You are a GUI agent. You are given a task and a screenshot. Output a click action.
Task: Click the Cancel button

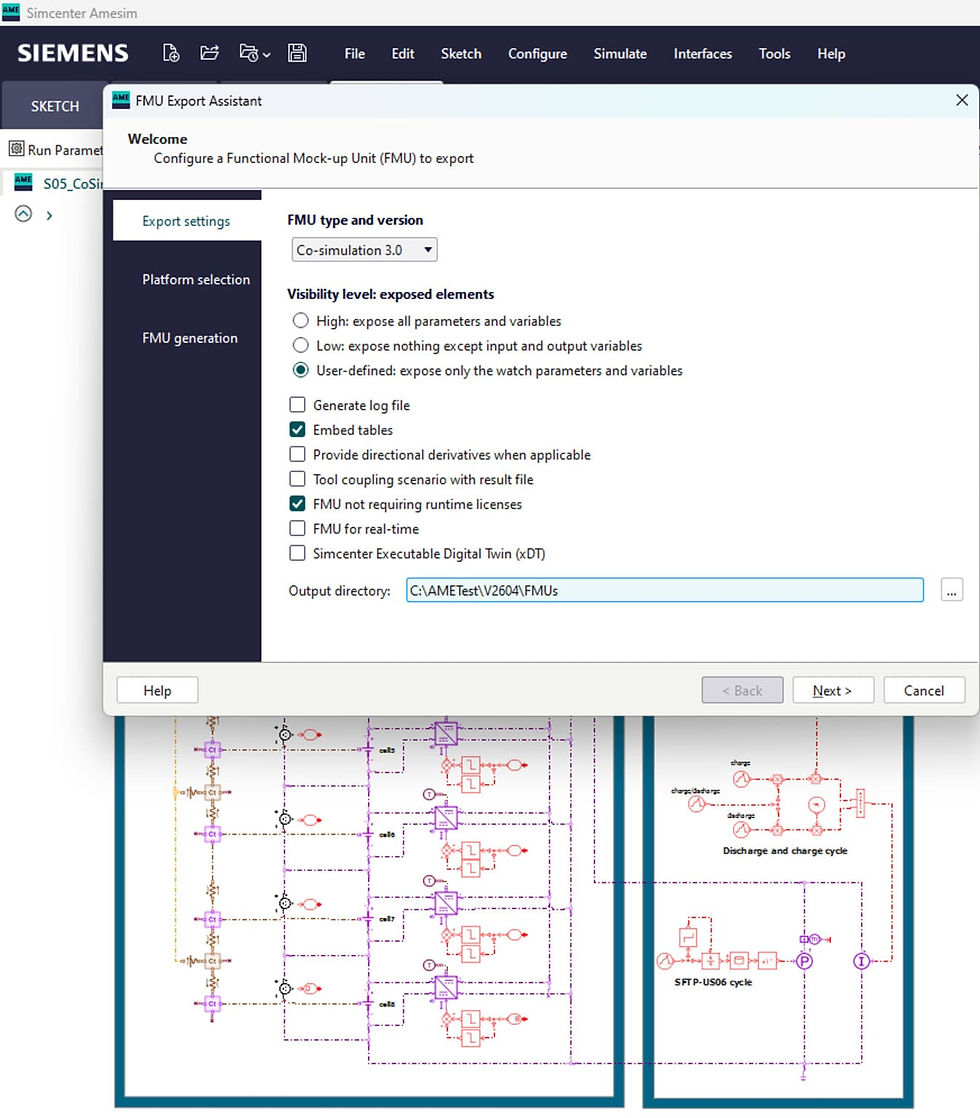[924, 690]
